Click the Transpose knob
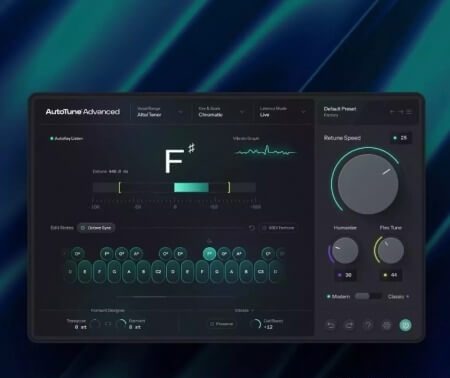Screen dimensions: 450x378 (x=95, y=324)
